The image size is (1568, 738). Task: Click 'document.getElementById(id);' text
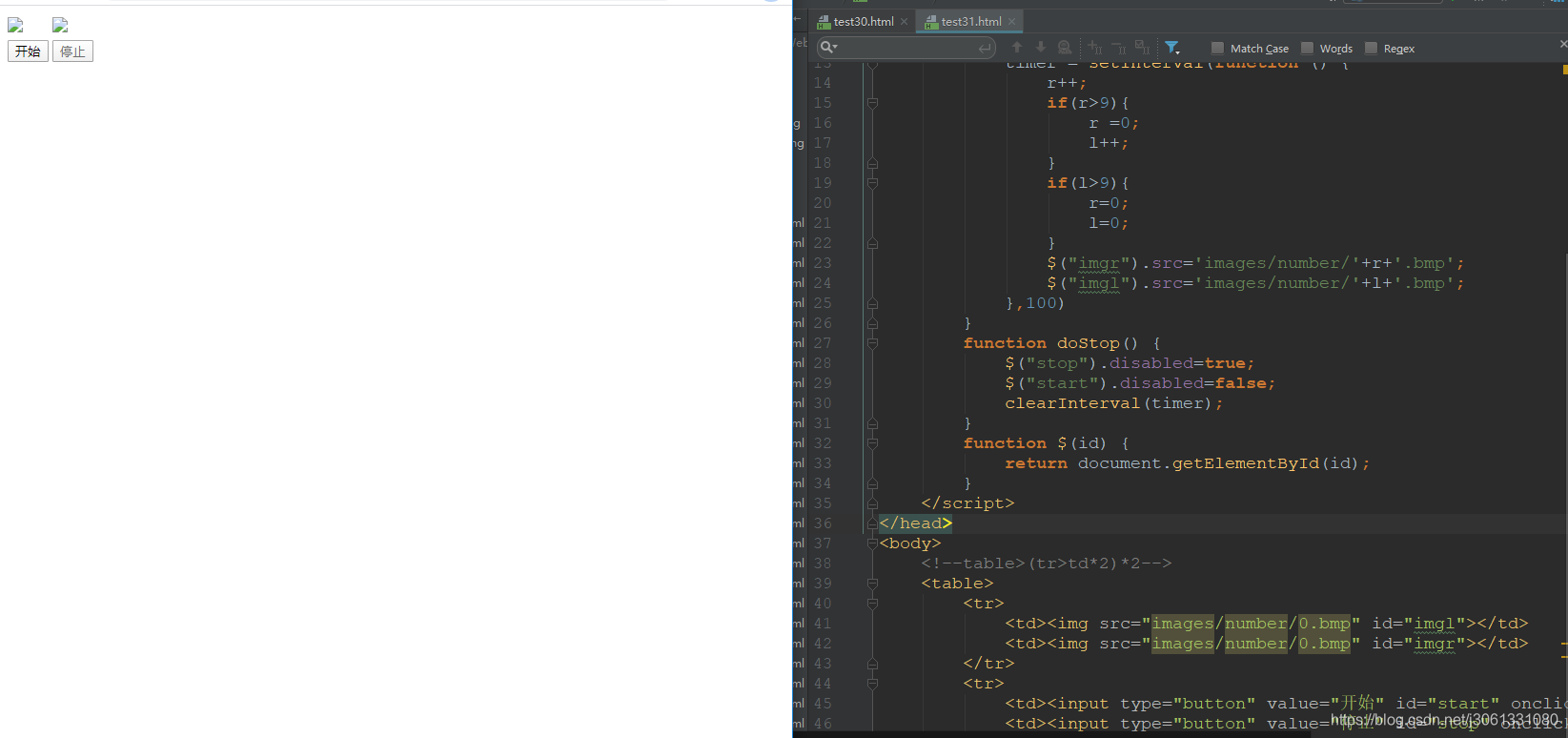coord(1224,463)
